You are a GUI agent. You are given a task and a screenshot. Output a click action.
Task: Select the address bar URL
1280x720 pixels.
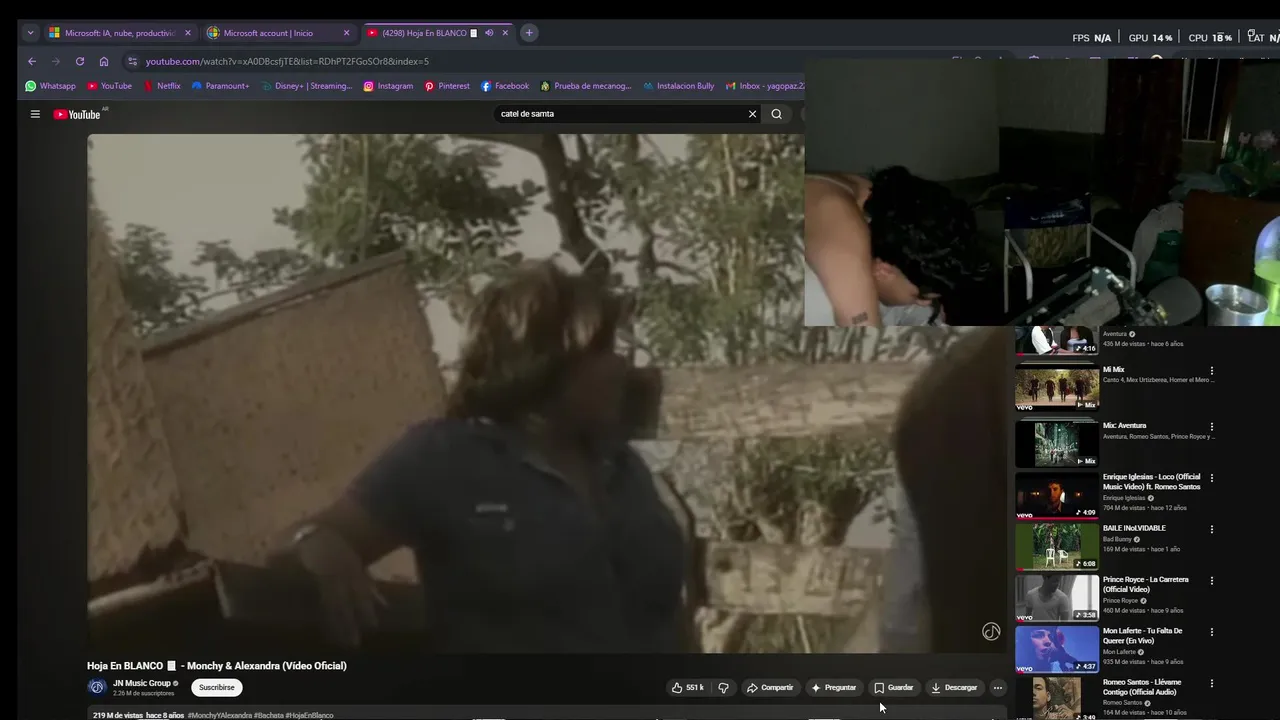287,61
